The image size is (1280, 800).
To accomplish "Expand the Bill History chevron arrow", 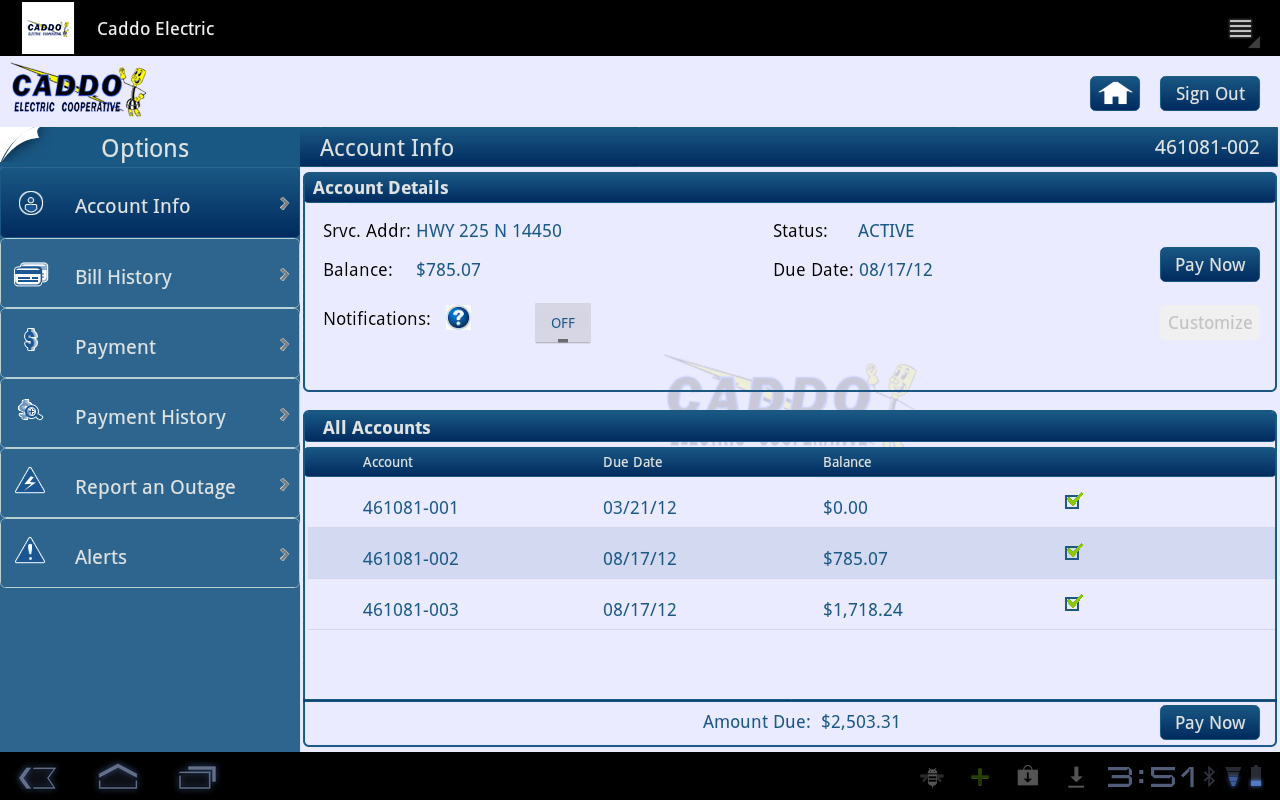I will click(284, 274).
